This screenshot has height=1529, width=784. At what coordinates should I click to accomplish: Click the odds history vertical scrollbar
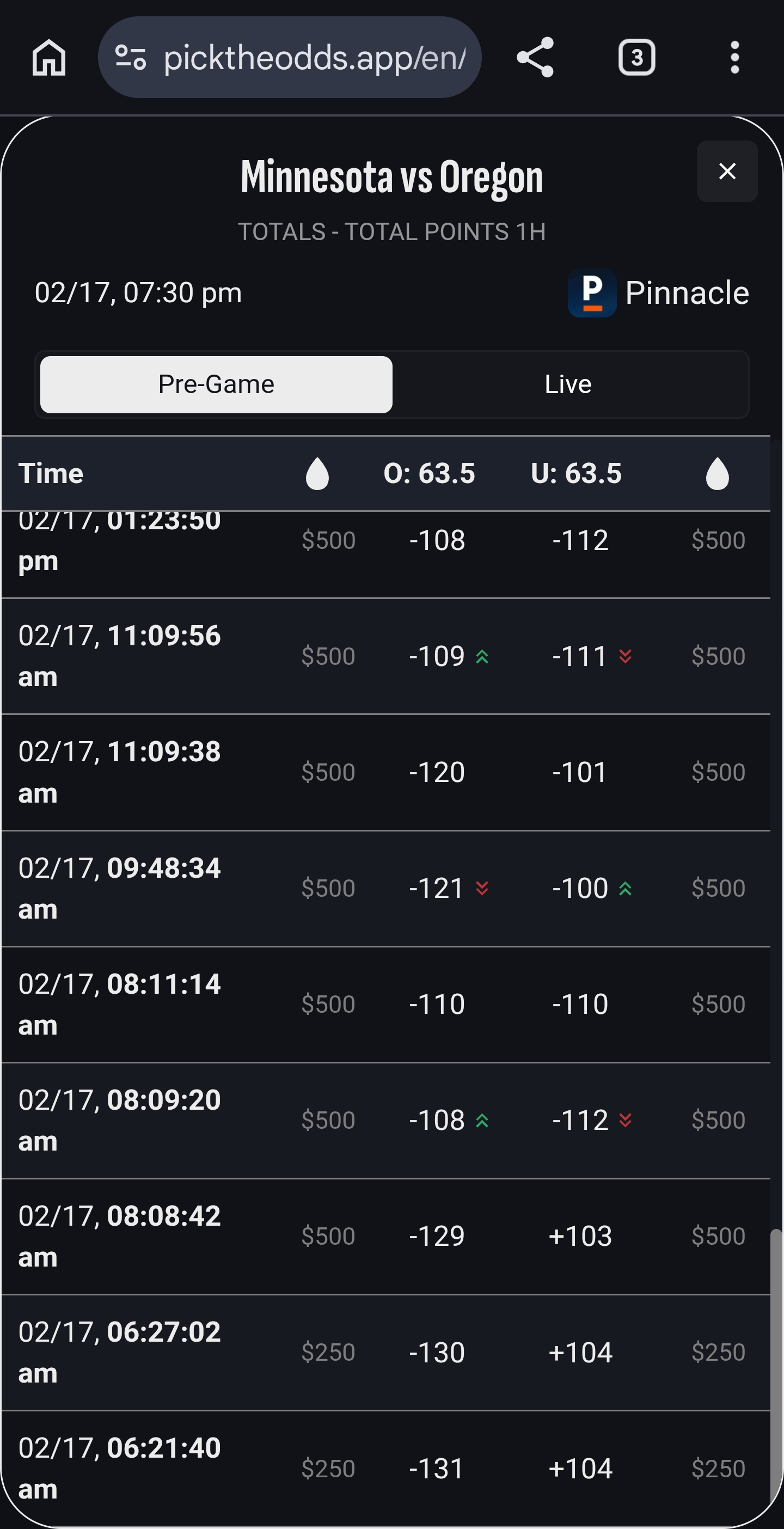[x=776, y=1365]
